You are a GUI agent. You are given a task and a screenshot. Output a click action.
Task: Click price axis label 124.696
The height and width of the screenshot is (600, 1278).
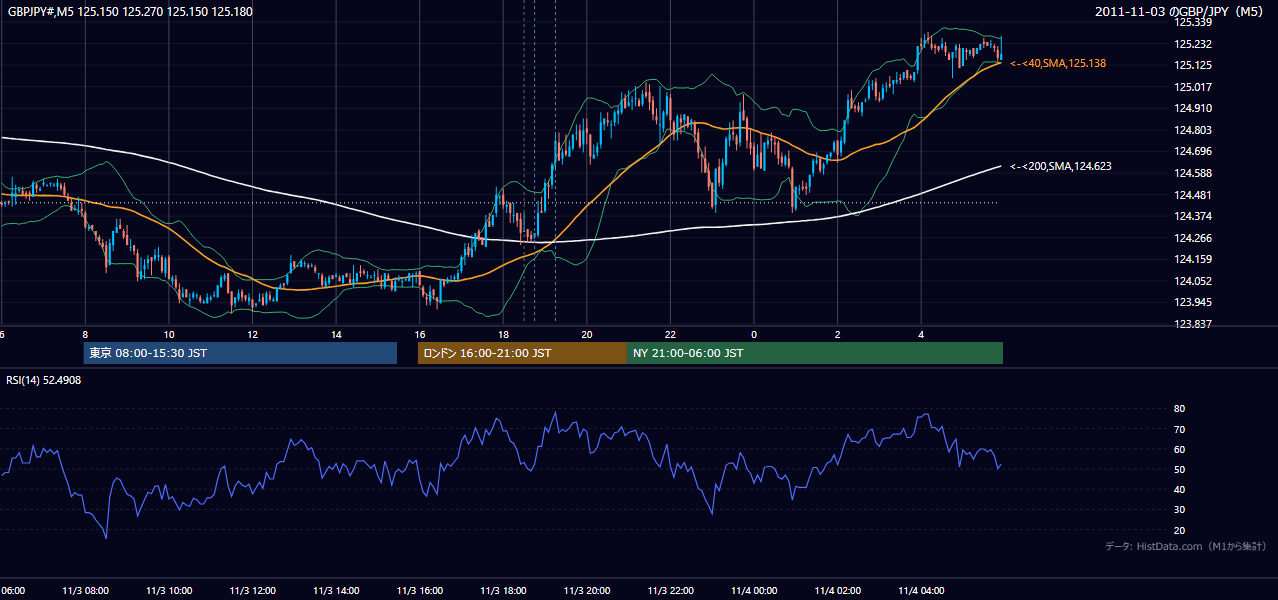[1193, 152]
